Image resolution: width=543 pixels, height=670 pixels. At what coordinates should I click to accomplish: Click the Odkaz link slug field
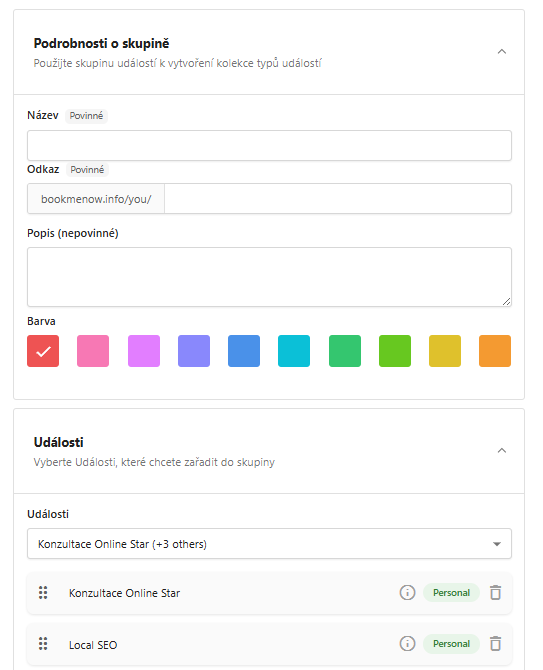[338, 199]
